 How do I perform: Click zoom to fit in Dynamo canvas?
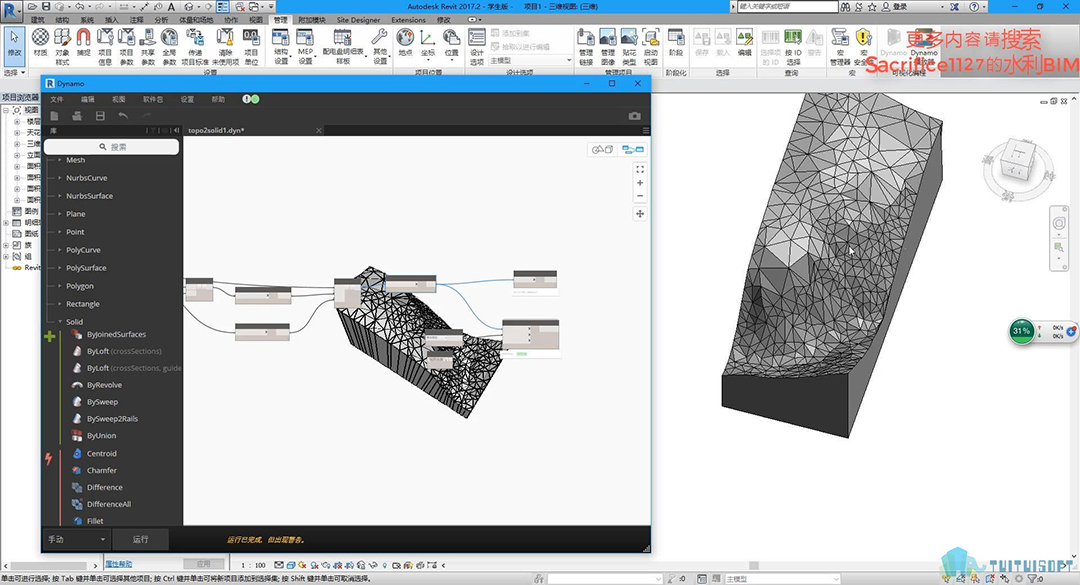[x=640, y=170]
